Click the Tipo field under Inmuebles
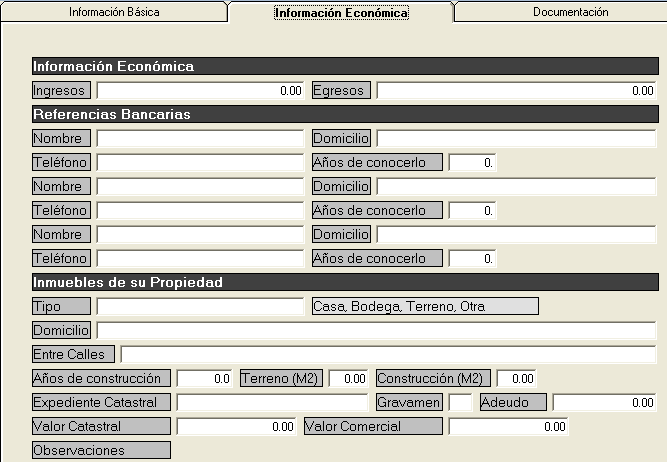Viewport: 667px width, 462px height. pyautogui.click(x=200, y=306)
